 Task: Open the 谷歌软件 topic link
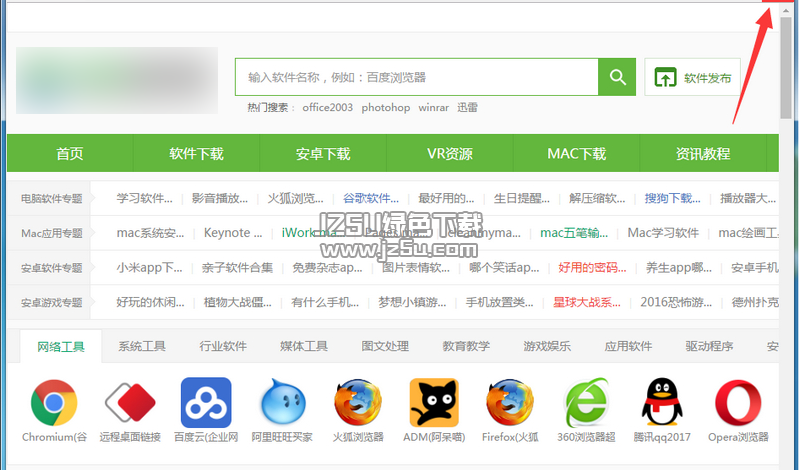(x=371, y=198)
